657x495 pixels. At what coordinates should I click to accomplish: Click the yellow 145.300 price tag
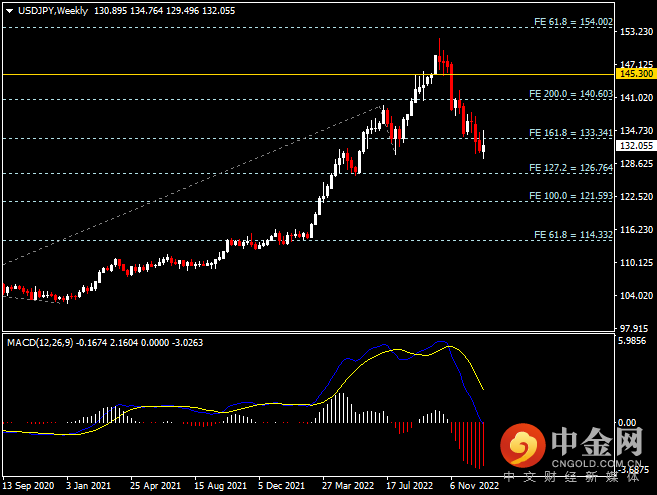pos(636,74)
